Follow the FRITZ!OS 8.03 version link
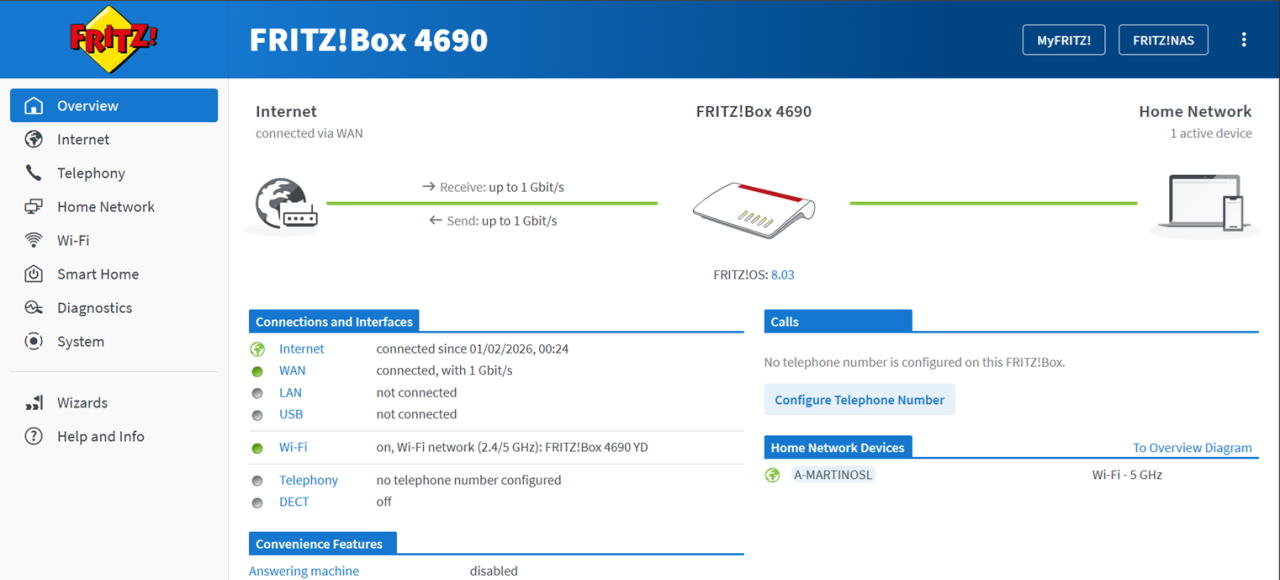Image resolution: width=1280 pixels, height=580 pixels. click(x=782, y=274)
